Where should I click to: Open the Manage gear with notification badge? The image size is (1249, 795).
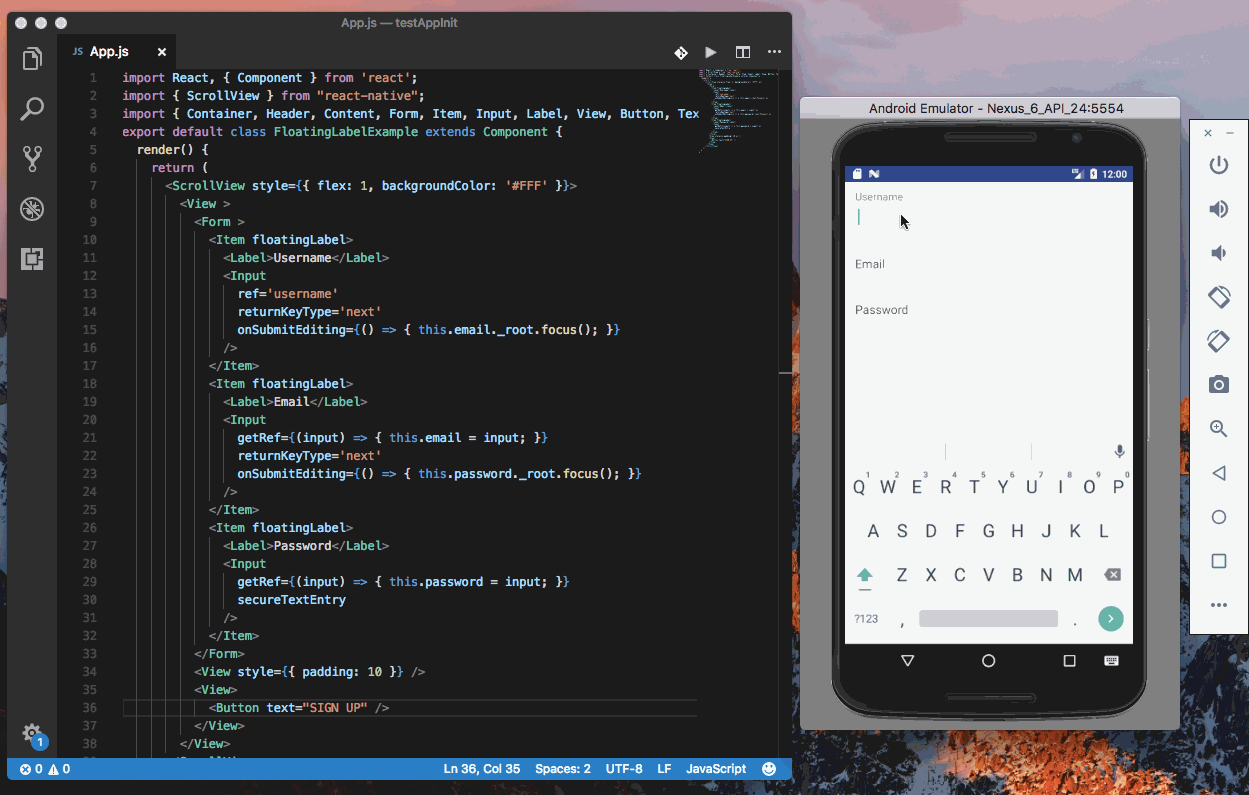point(32,733)
